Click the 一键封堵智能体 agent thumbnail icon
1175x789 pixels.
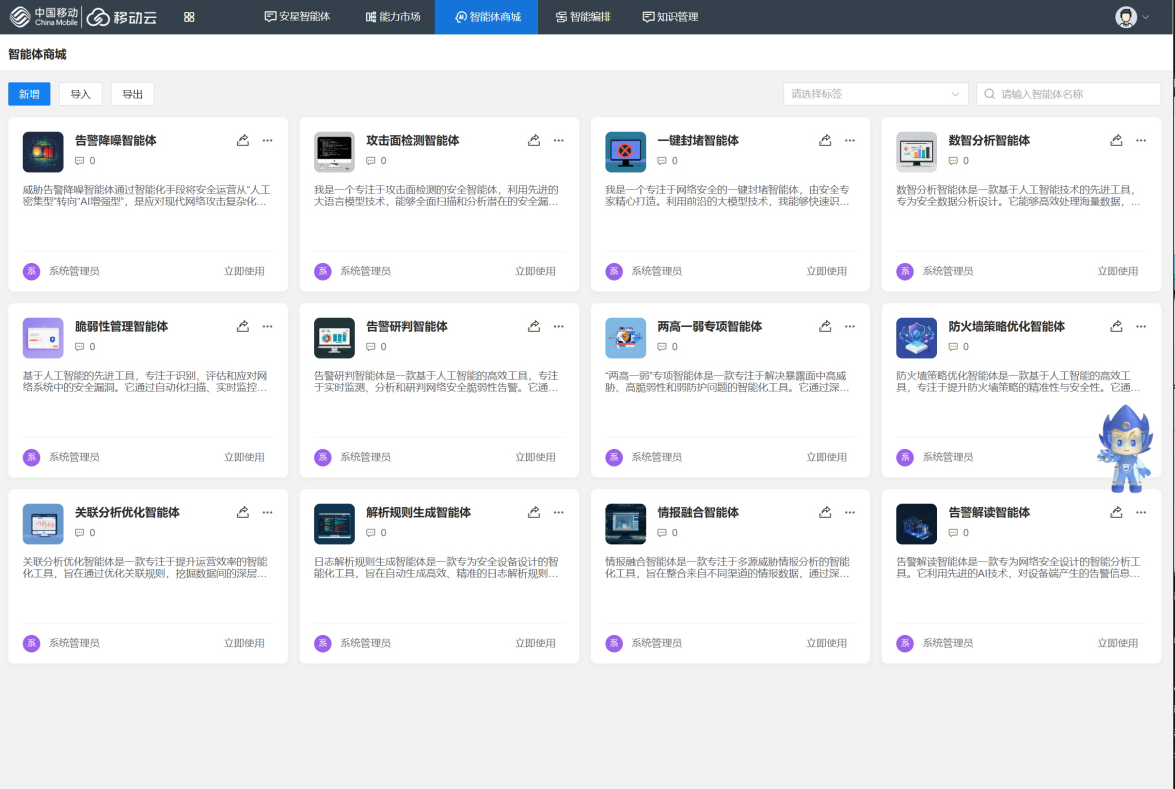click(625, 152)
